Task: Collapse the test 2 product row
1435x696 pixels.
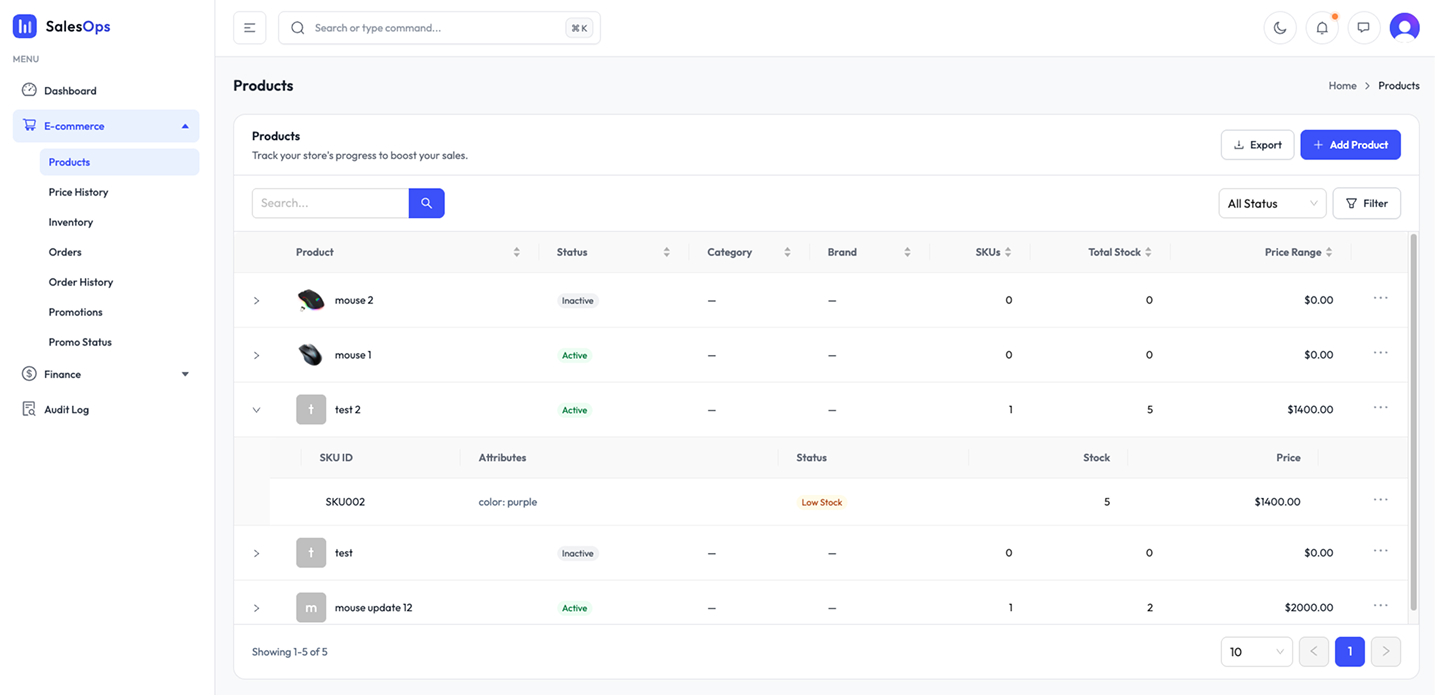Action: pyautogui.click(x=257, y=410)
